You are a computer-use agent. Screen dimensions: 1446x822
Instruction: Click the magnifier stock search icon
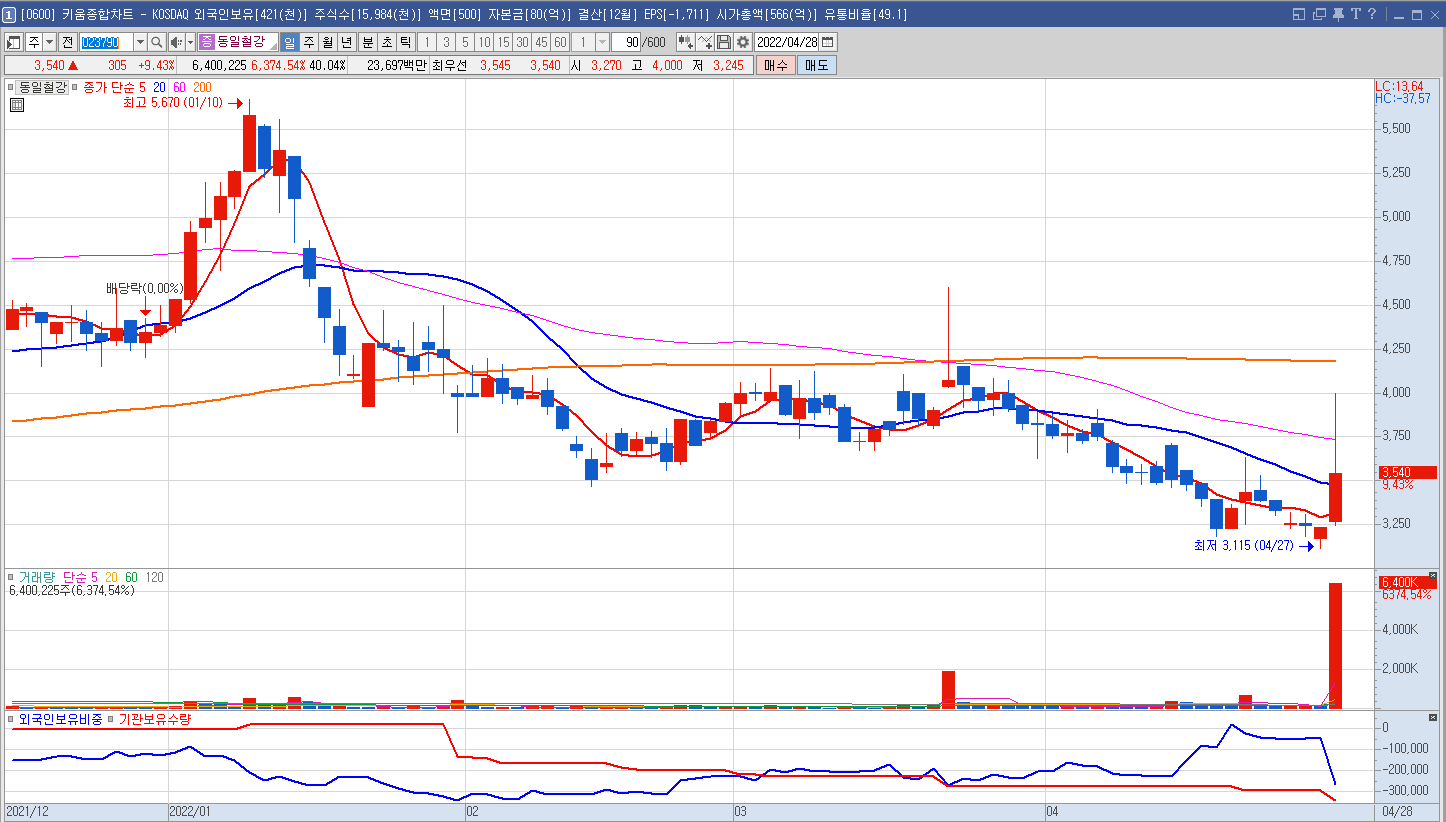(x=156, y=42)
